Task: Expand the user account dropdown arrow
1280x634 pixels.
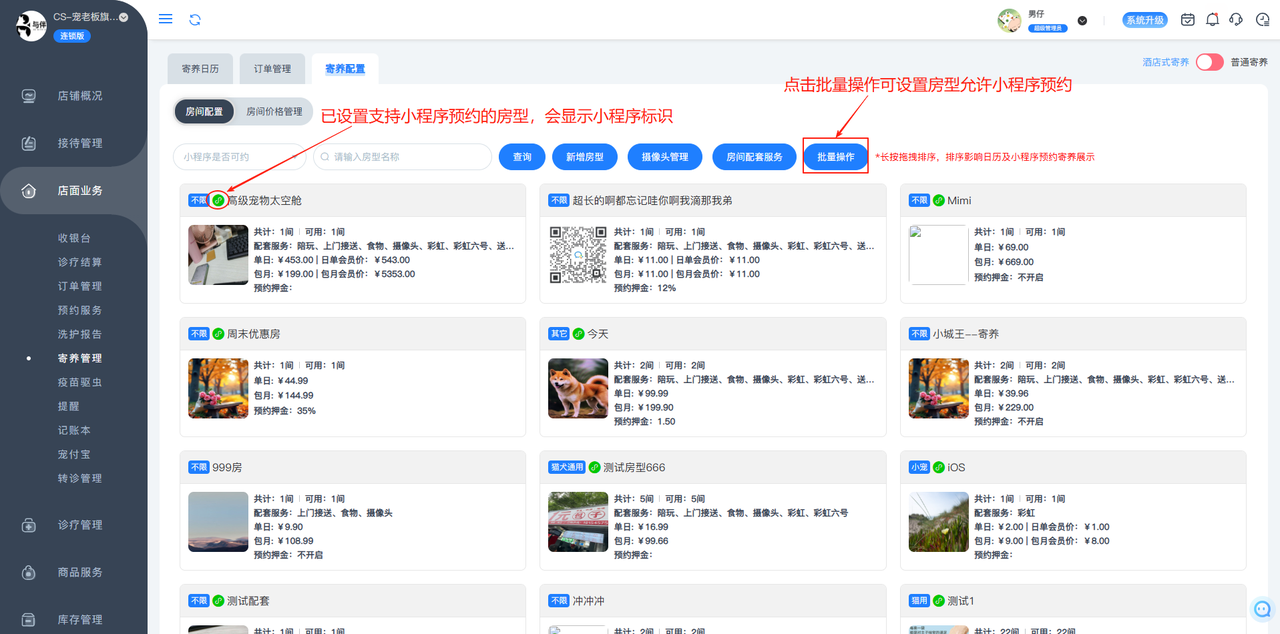Action: pos(1082,20)
